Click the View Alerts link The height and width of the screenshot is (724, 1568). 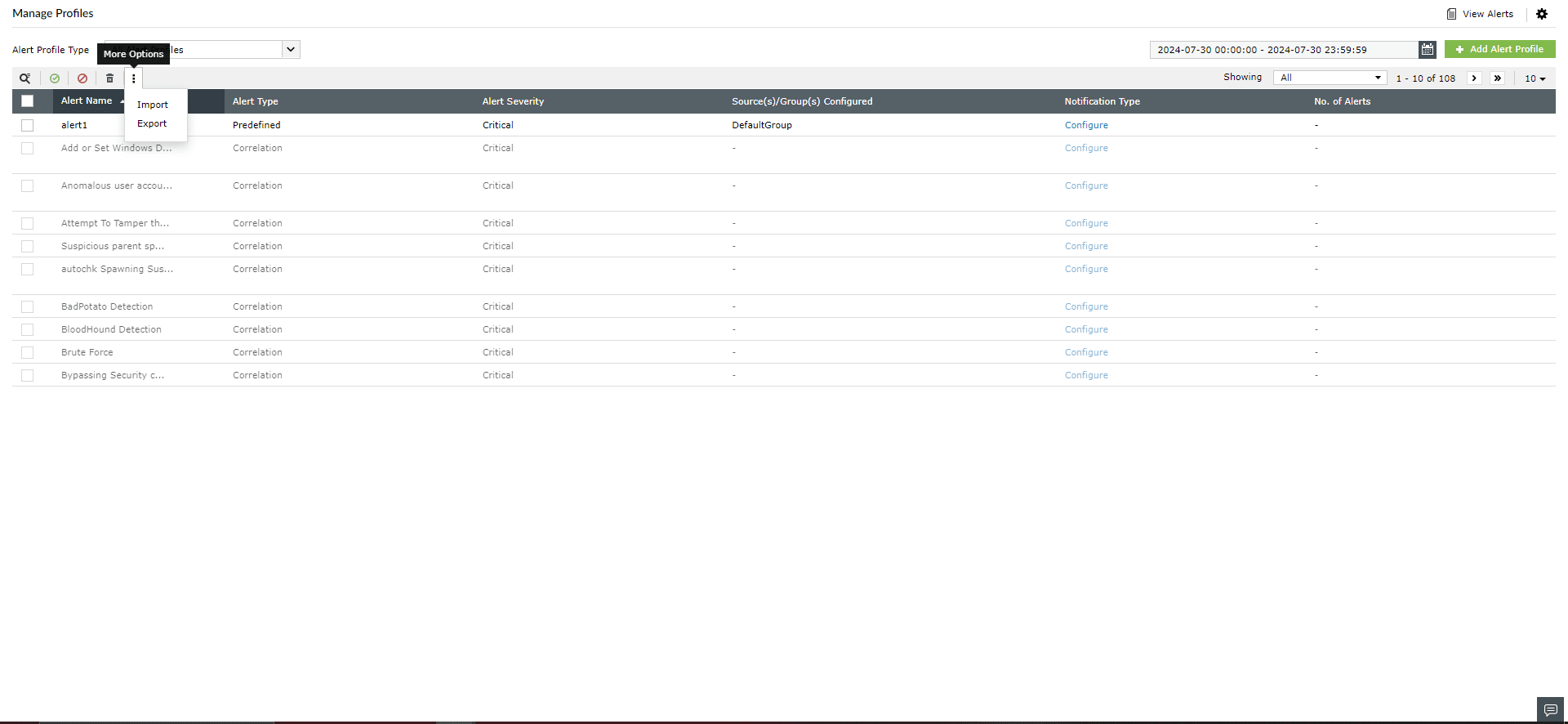1488,14
